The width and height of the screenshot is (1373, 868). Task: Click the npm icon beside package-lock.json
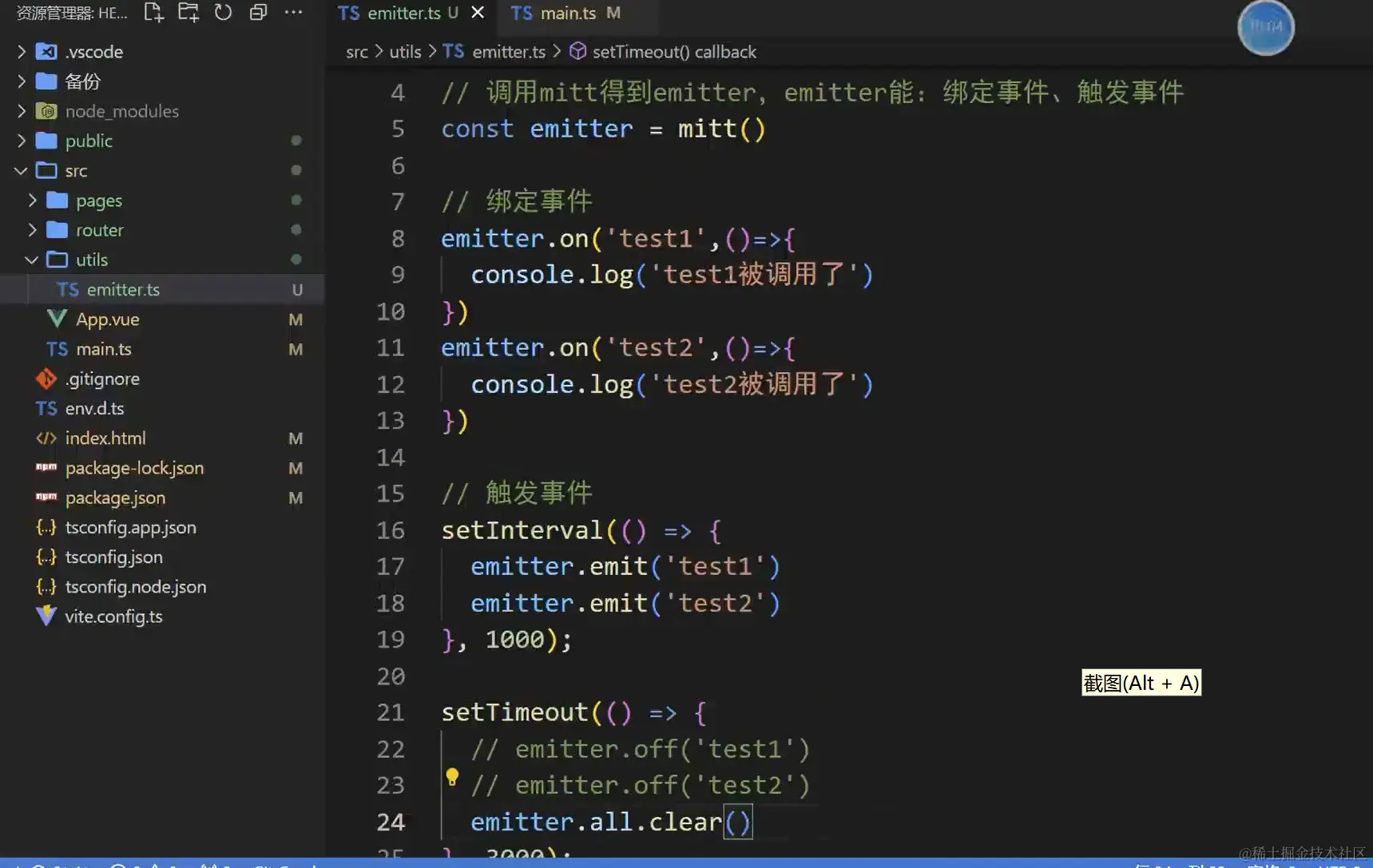pos(46,467)
